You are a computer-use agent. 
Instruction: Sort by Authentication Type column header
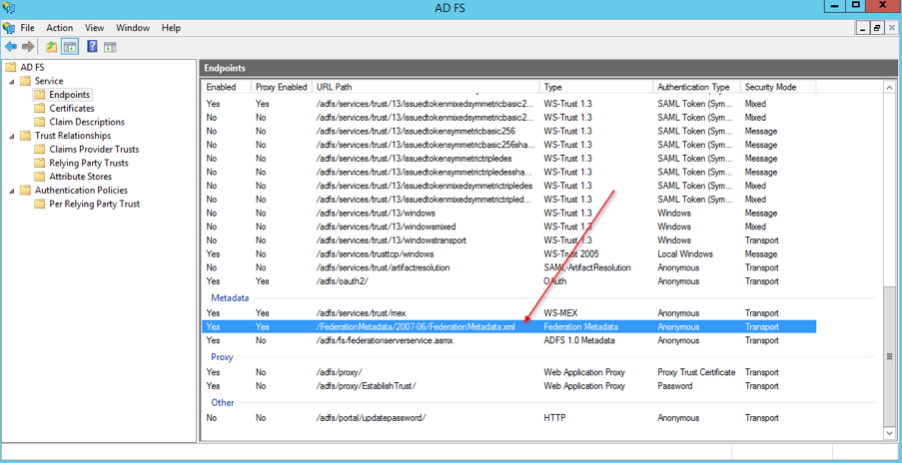pyautogui.click(x=696, y=87)
